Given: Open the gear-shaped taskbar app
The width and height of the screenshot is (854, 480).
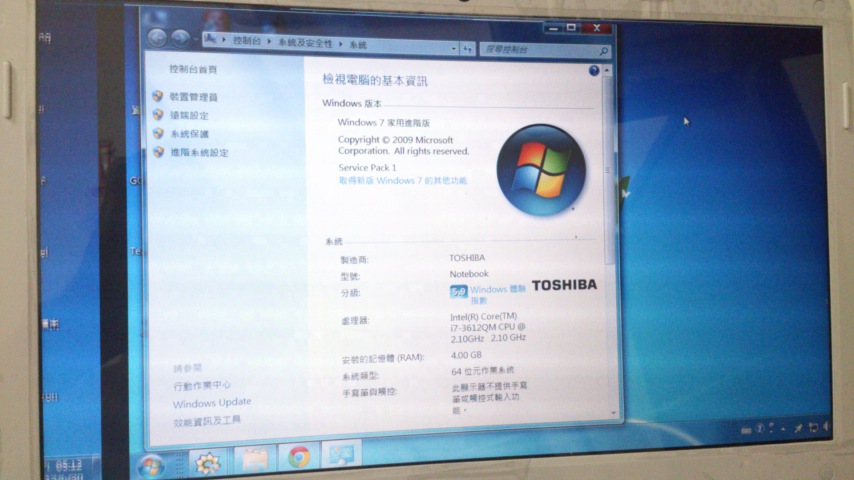Looking at the screenshot, I should tap(208, 463).
